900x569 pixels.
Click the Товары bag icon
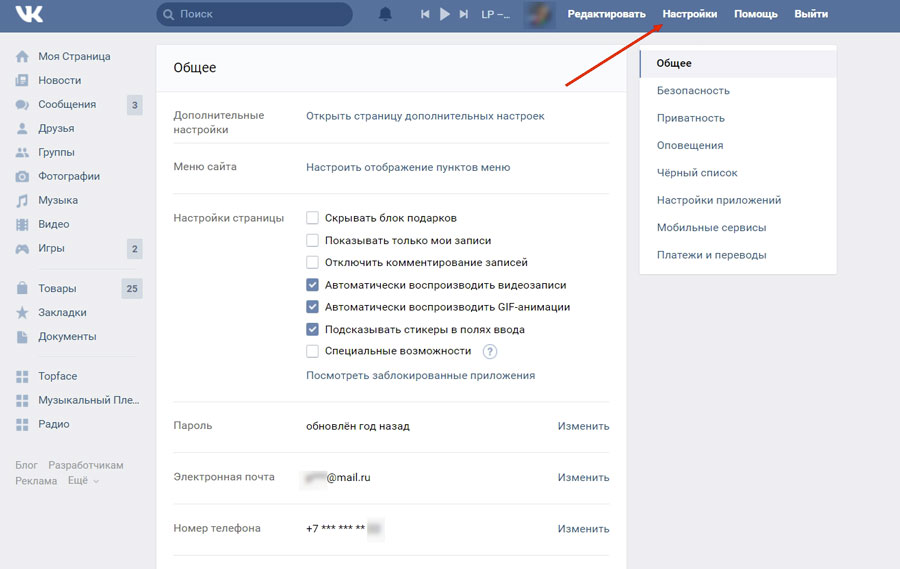[x=22, y=288]
